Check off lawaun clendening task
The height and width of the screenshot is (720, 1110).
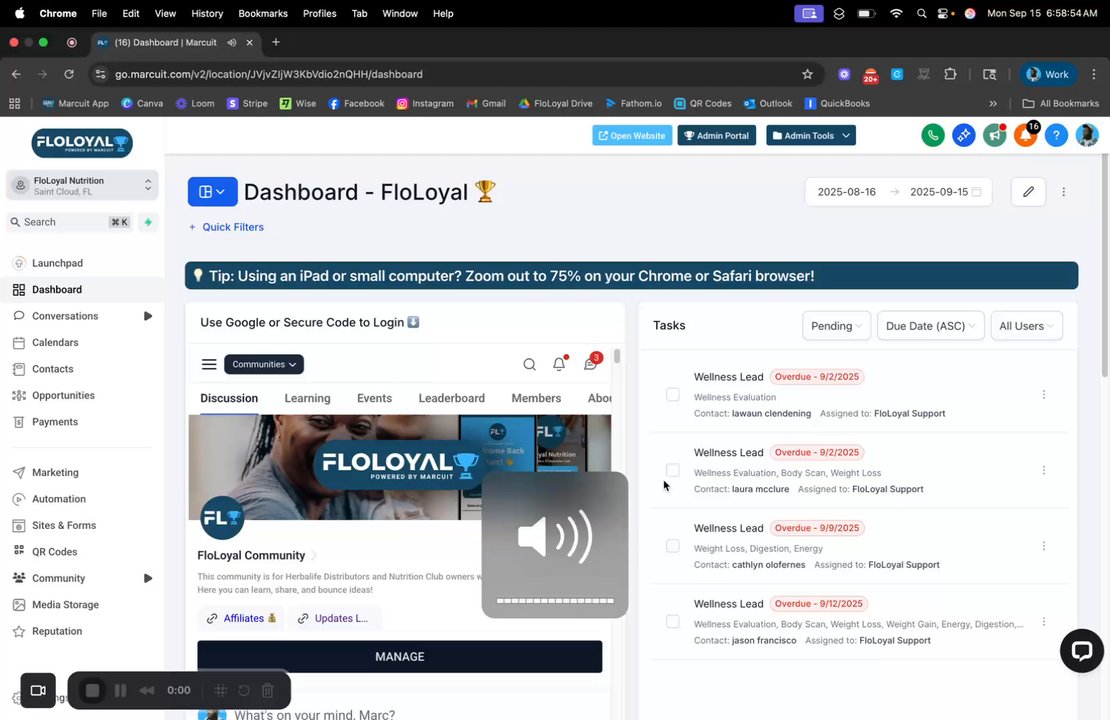coord(673,394)
